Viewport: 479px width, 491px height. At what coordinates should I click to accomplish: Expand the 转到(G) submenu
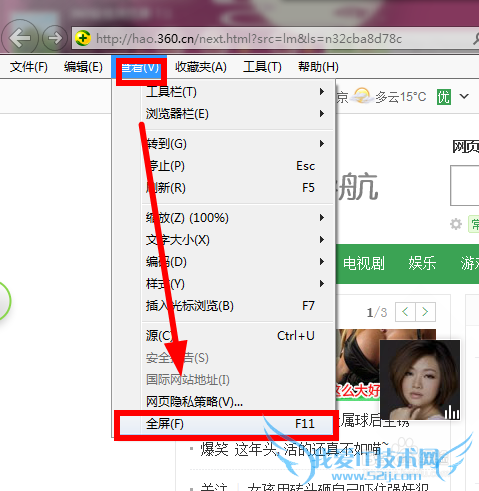click(223, 144)
